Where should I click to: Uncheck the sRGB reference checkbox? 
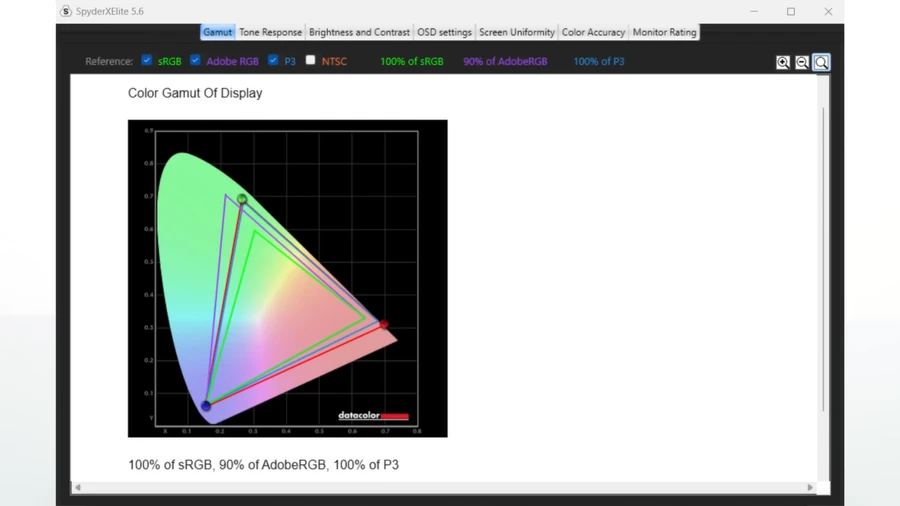[147, 60]
